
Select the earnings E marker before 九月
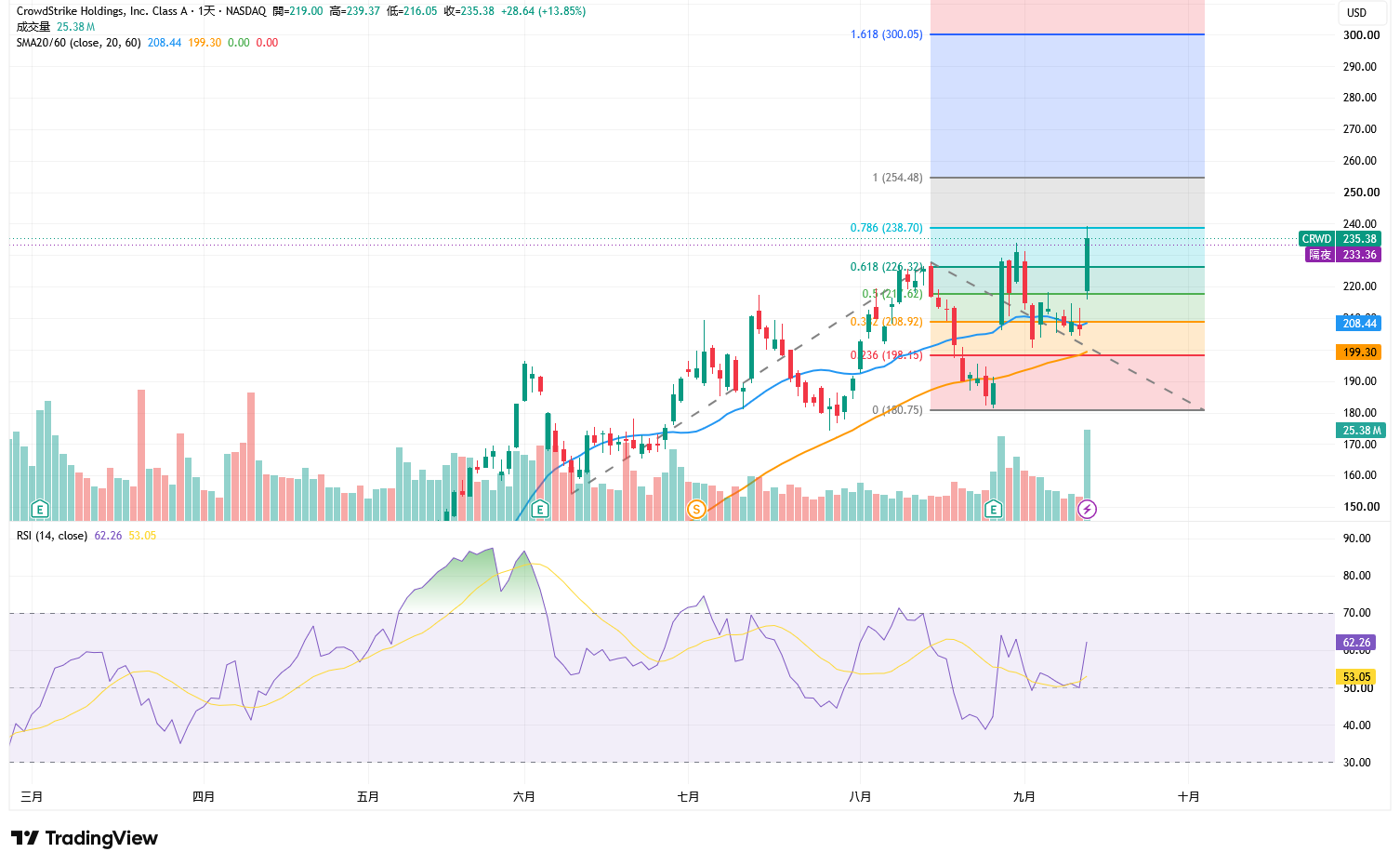993,509
